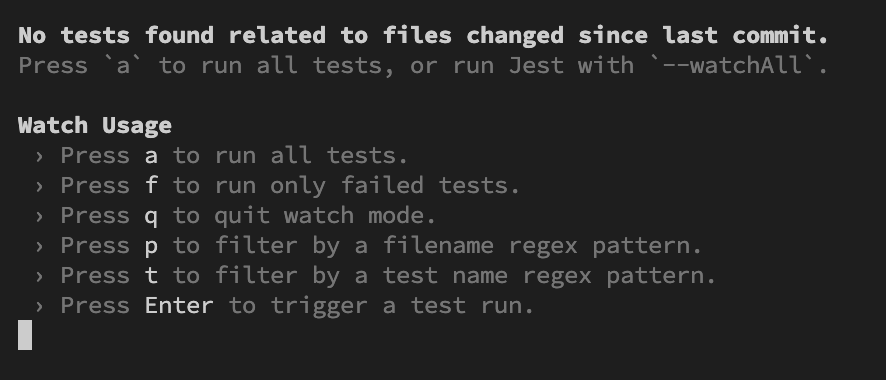Click the bold 'q' key hint
Viewport: 886px width, 380px height.
click(151, 217)
